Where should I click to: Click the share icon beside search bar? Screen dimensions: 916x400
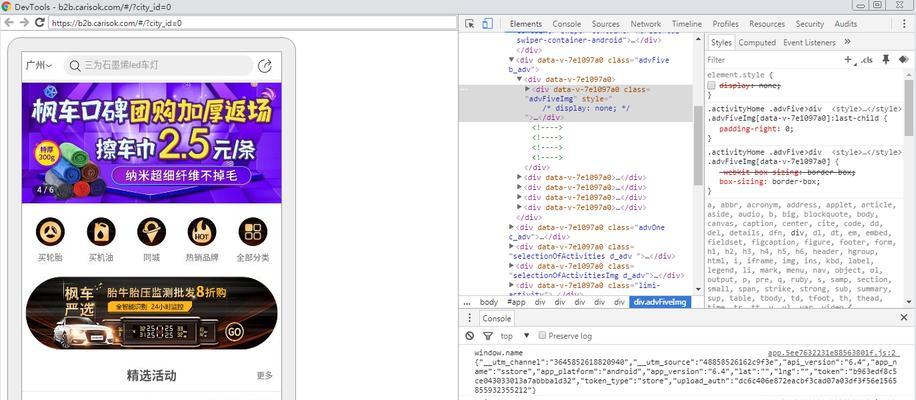265,65
